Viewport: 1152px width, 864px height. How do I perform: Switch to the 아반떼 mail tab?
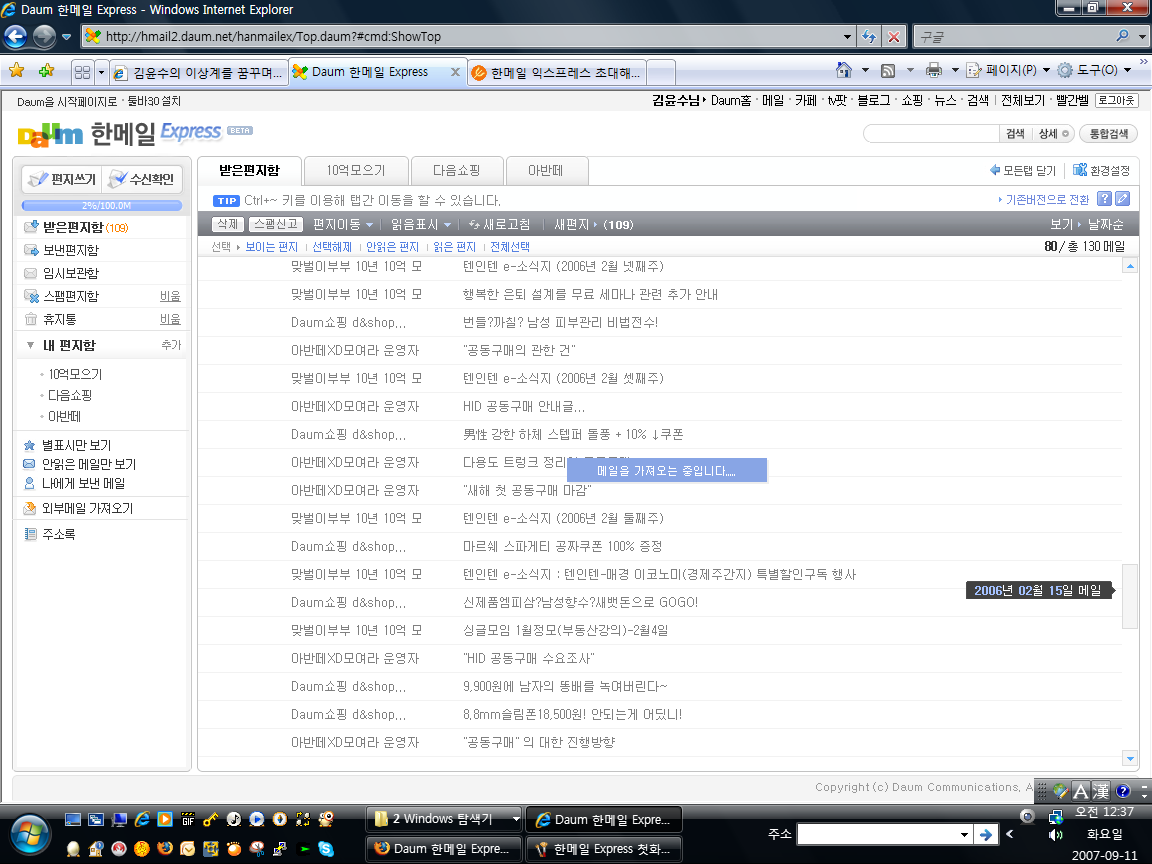[x=546, y=170]
